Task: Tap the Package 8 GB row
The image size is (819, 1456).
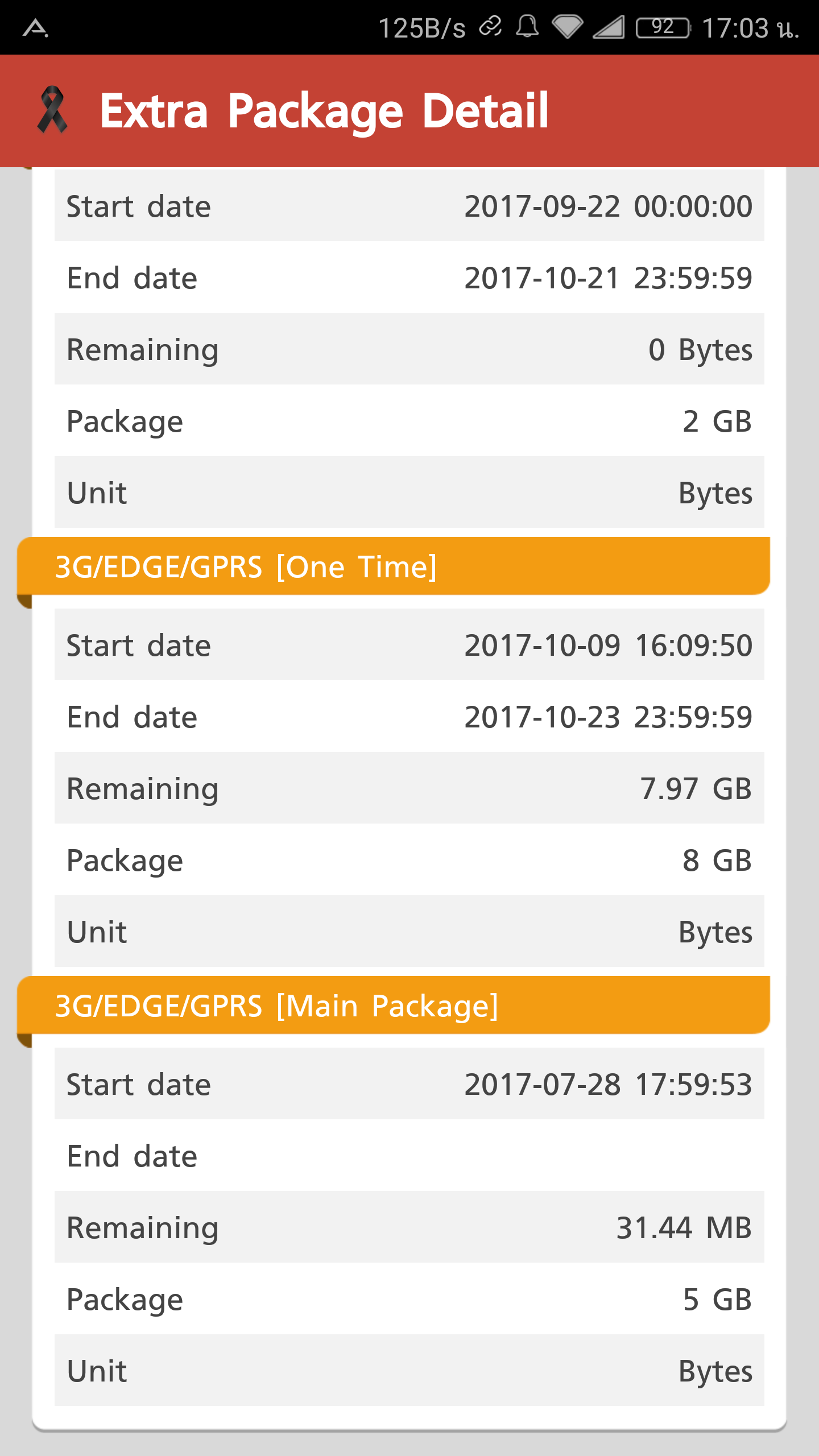Action: 409,859
